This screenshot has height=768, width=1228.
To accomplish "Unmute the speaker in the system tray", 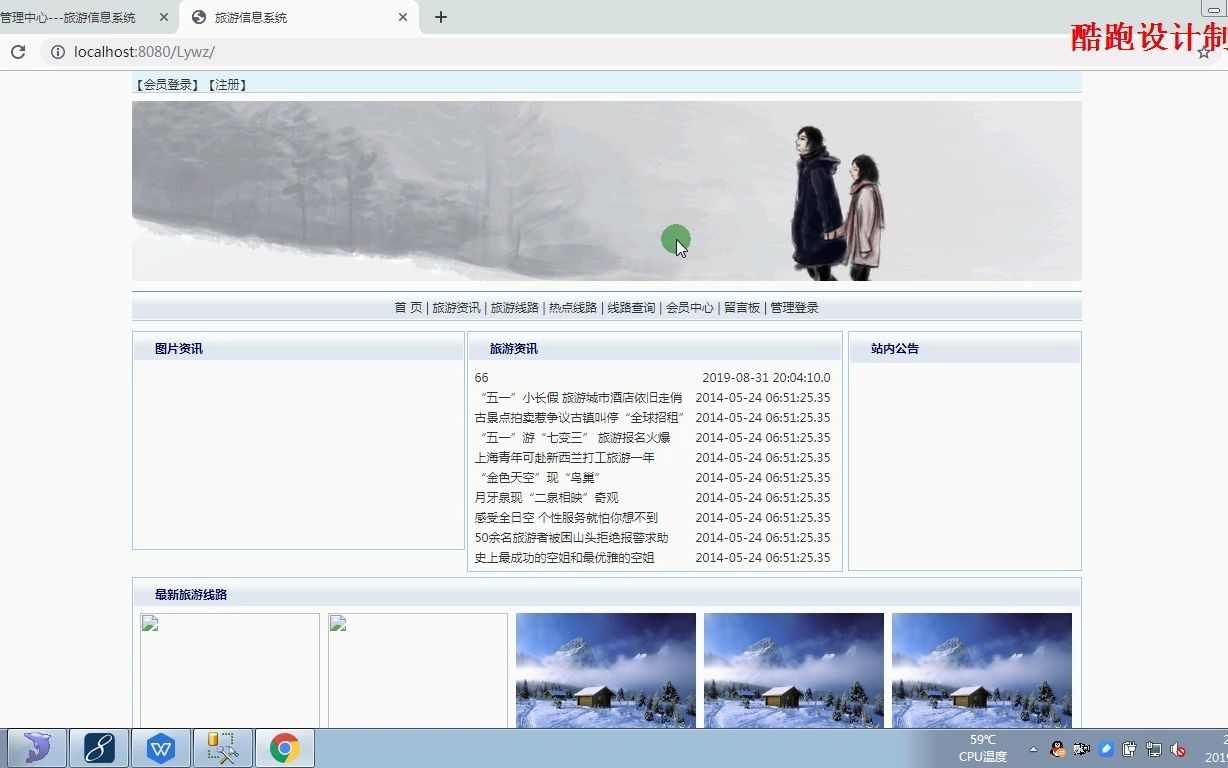I will coord(1177,748).
